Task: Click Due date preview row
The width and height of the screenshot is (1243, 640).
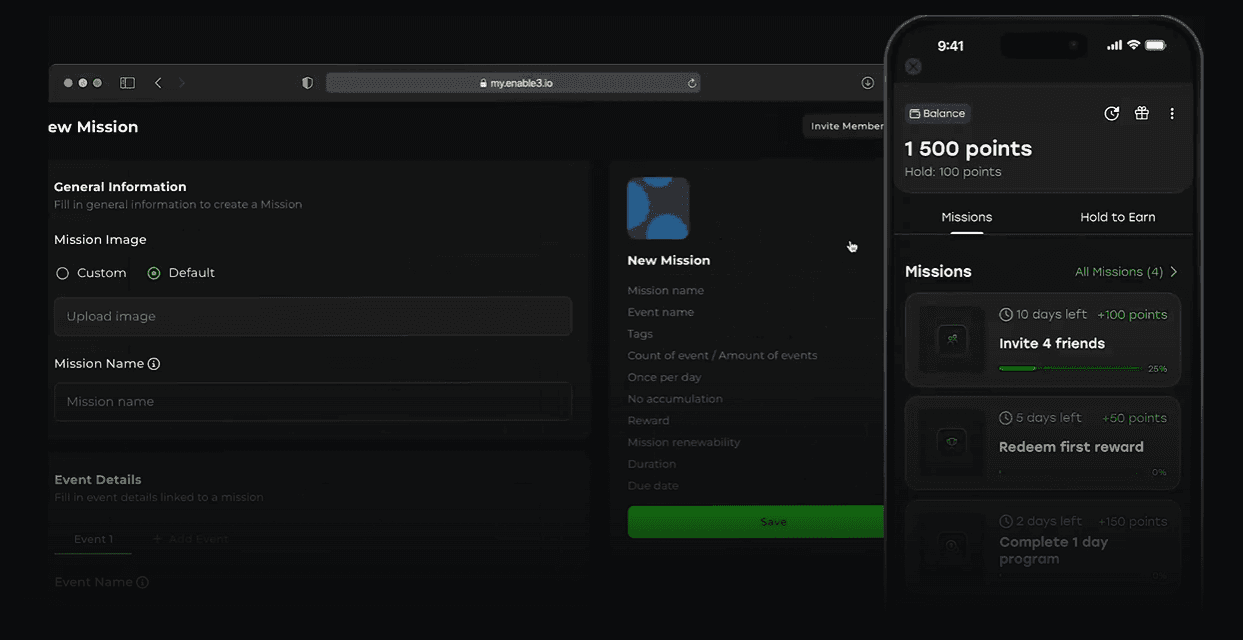Action: [653, 486]
